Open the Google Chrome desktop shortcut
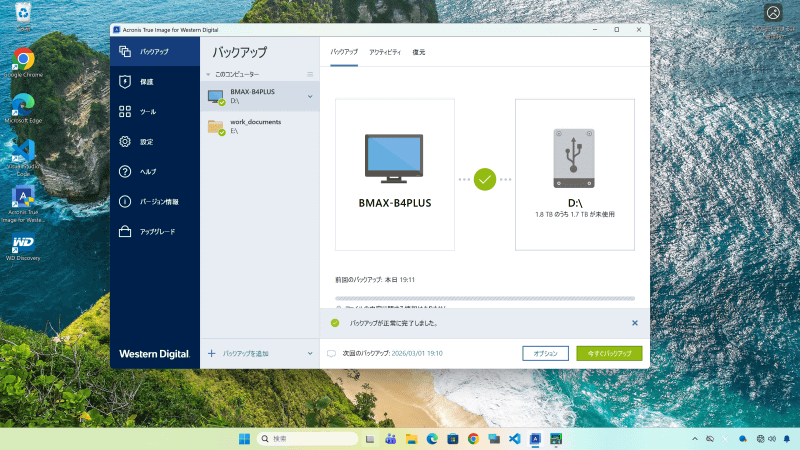 pos(23,63)
